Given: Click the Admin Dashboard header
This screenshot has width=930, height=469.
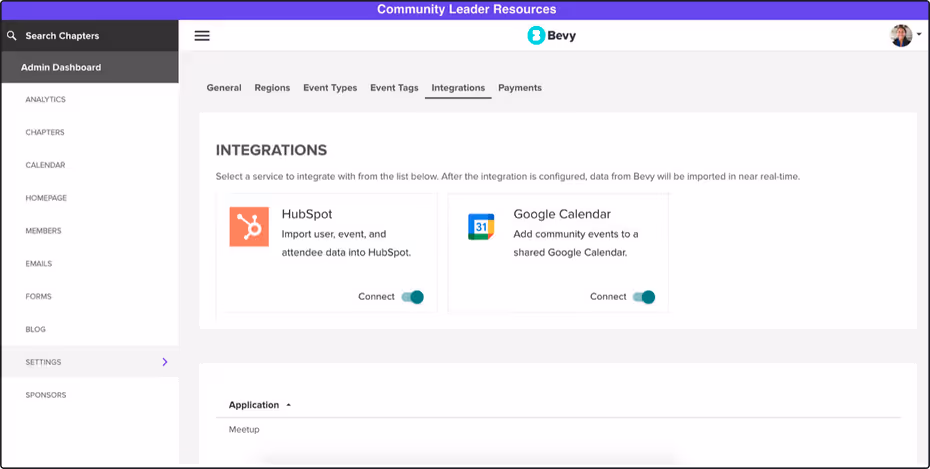Looking at the screenshot, I should pyautogui.click(x=90, y=67).
